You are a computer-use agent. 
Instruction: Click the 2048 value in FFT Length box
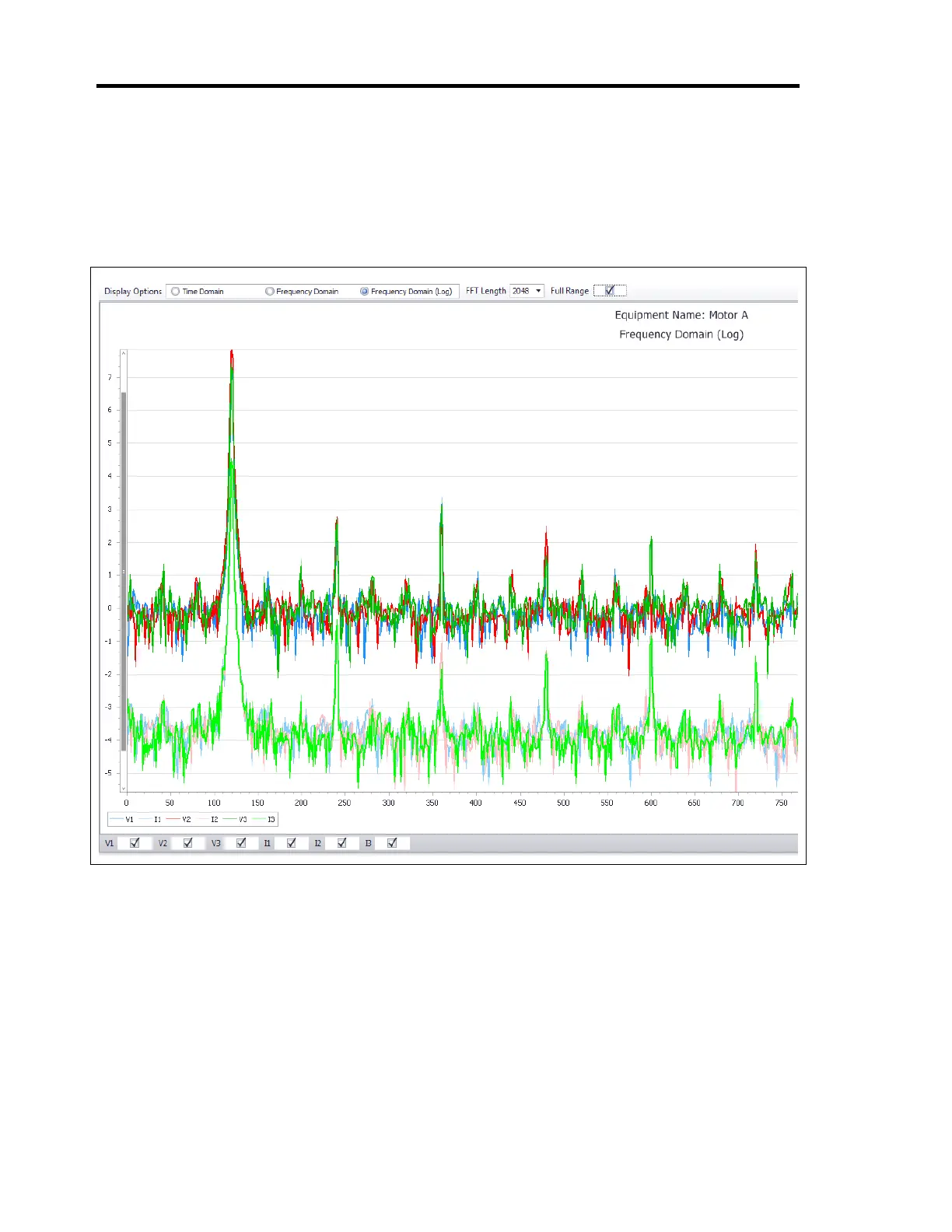pos(521,291)
